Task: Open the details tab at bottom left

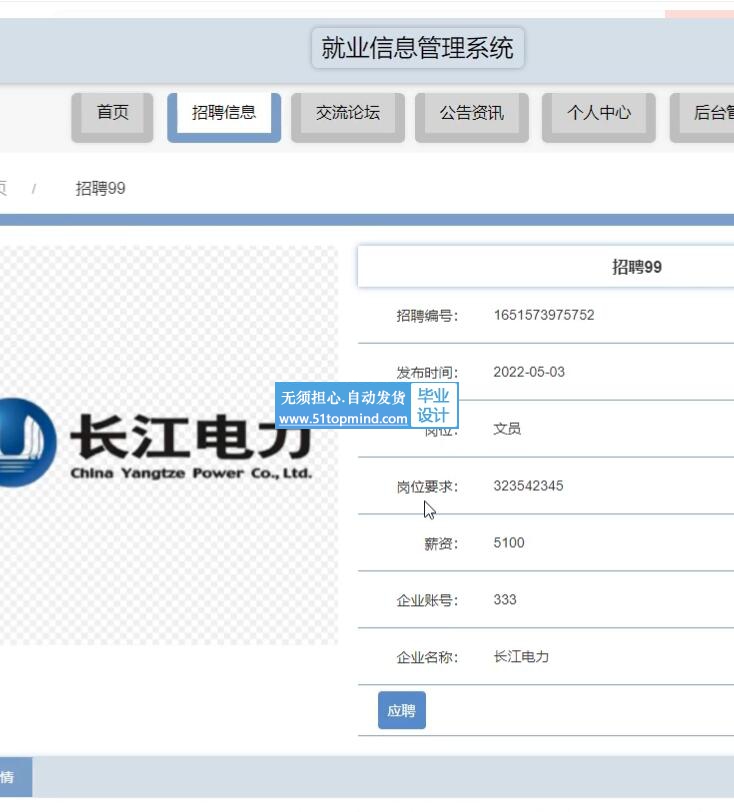Action: pos(16,777)
